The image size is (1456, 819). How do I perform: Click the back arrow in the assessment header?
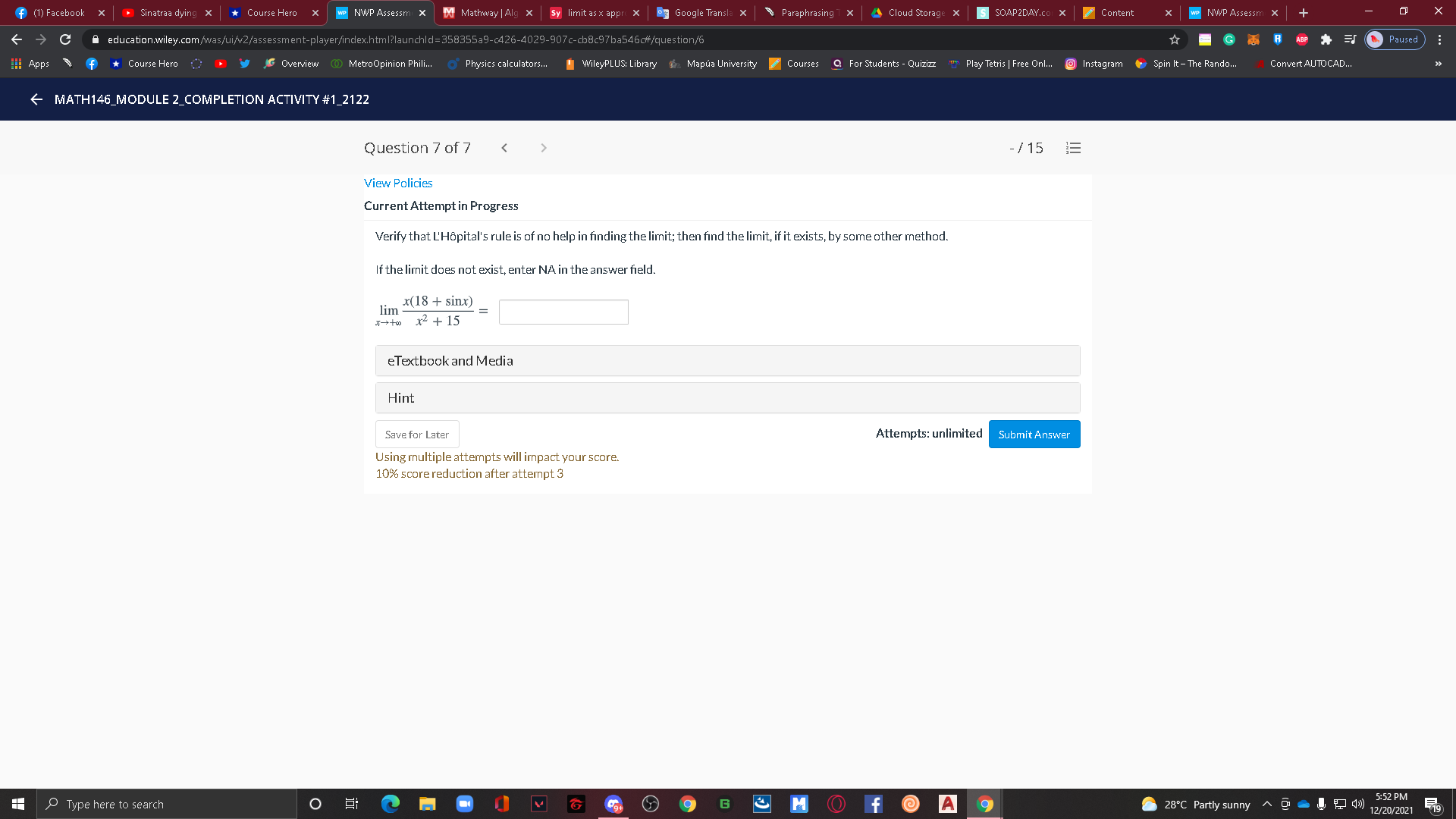pyautogui.click(x=35, y=99)
